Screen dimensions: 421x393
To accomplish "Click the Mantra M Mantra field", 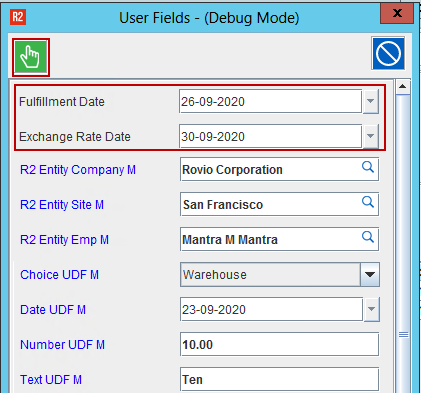I will point(279,239).
